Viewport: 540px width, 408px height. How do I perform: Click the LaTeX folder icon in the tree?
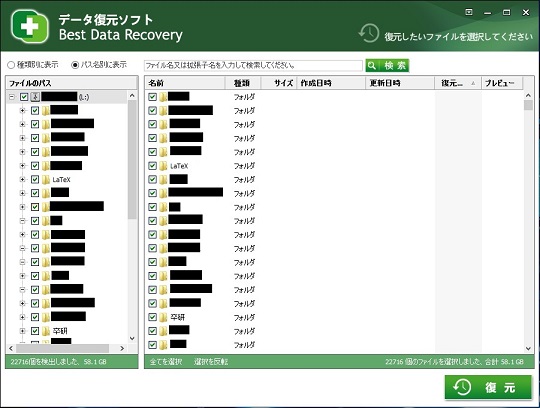pyautogui.click(x=45, y=179)
